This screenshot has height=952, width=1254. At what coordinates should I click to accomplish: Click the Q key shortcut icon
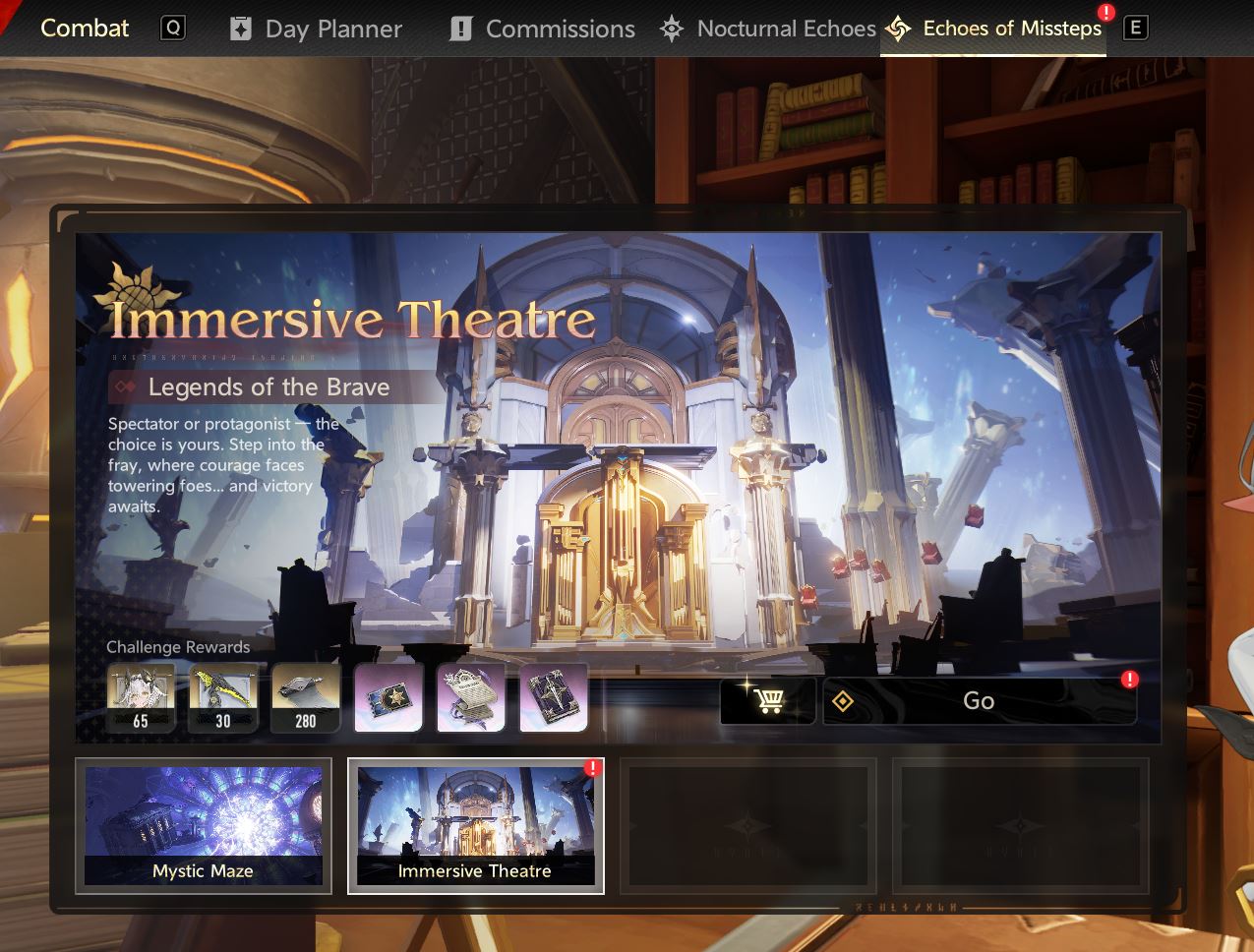click(x=172, y=29)
